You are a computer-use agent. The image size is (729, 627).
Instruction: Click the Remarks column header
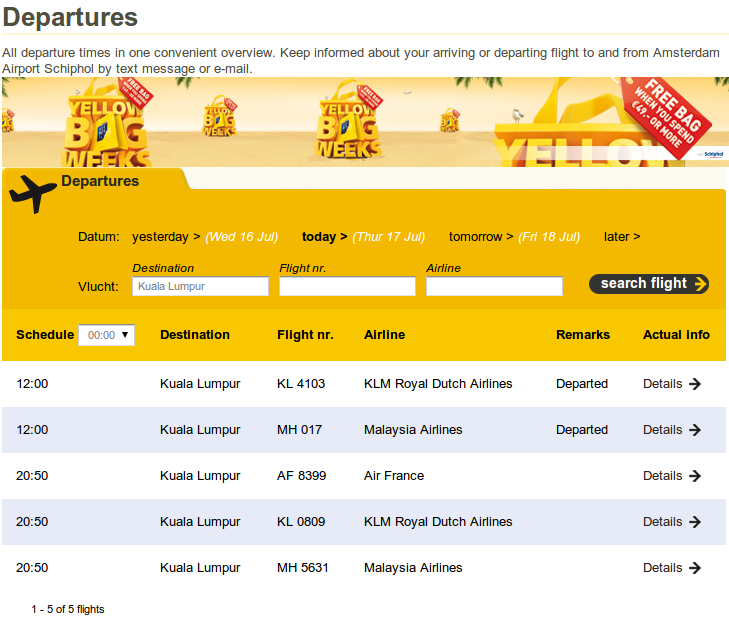(x=583, y=335)
